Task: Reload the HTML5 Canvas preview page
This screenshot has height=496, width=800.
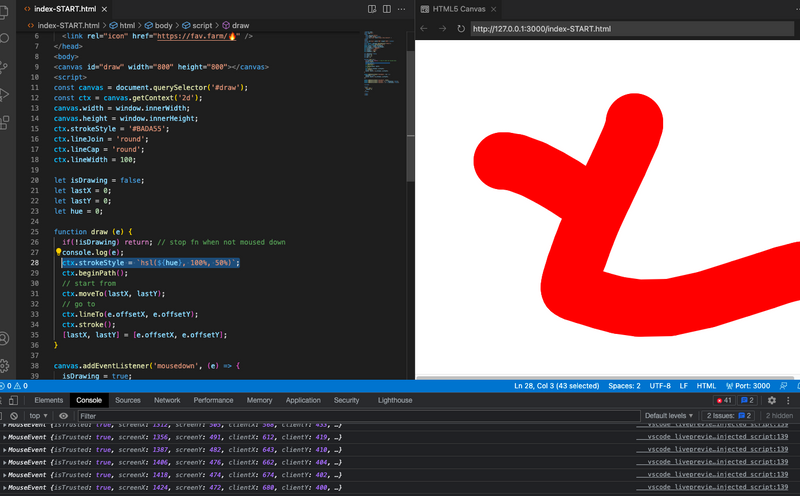Action: point(461,29)
